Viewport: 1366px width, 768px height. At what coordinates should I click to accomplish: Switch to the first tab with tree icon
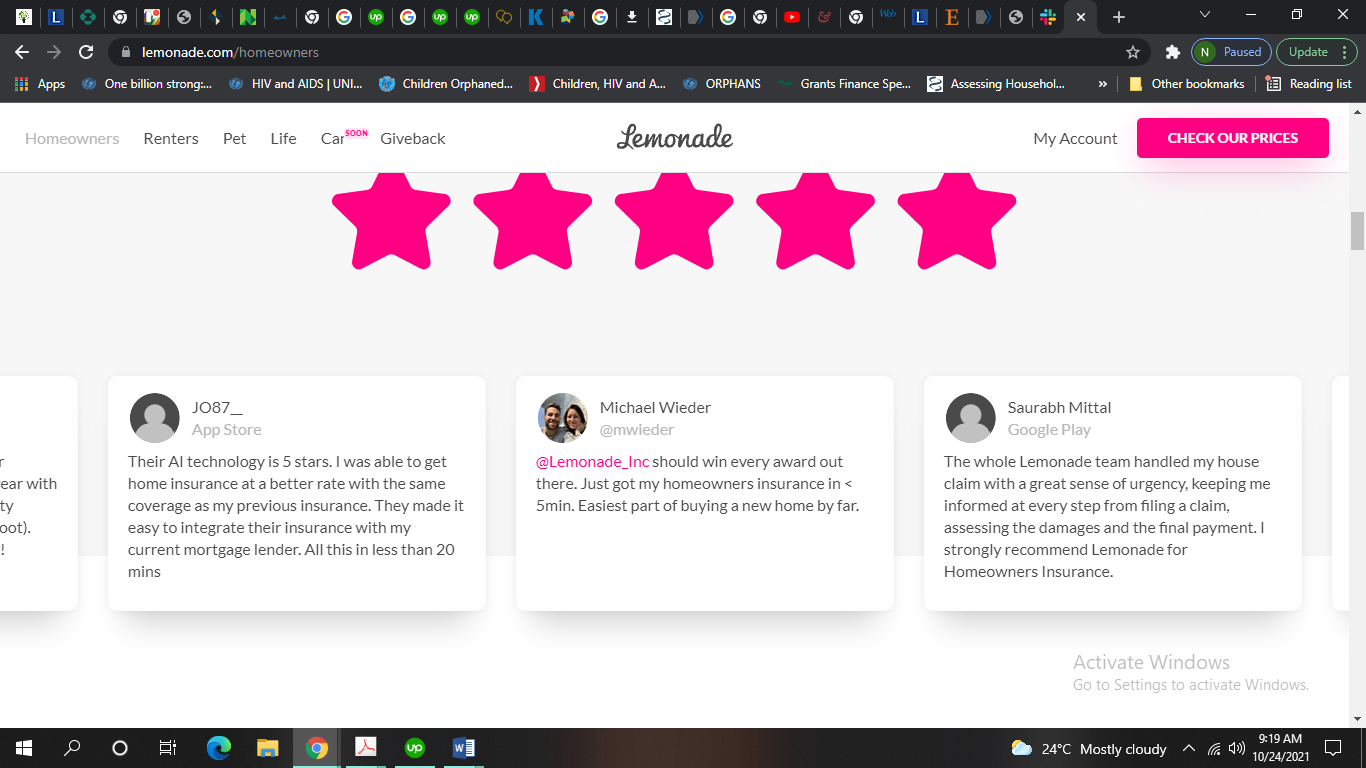[23, 17]
